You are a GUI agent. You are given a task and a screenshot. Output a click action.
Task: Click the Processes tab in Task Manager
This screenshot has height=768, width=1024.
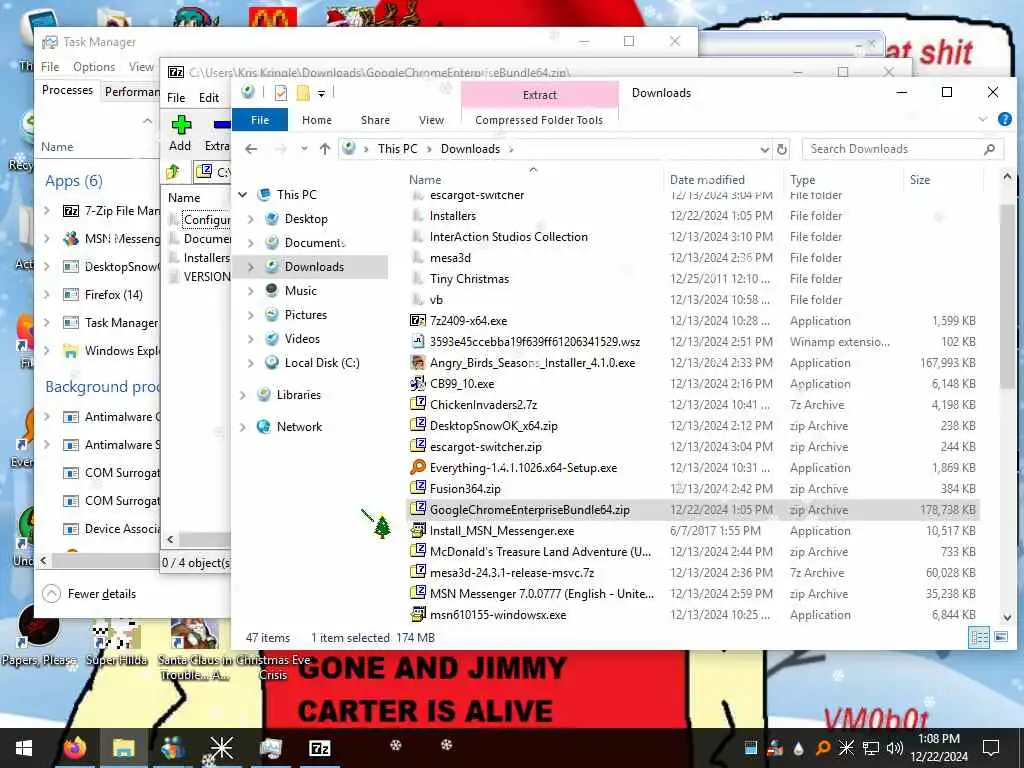click(x=67, y=90)
